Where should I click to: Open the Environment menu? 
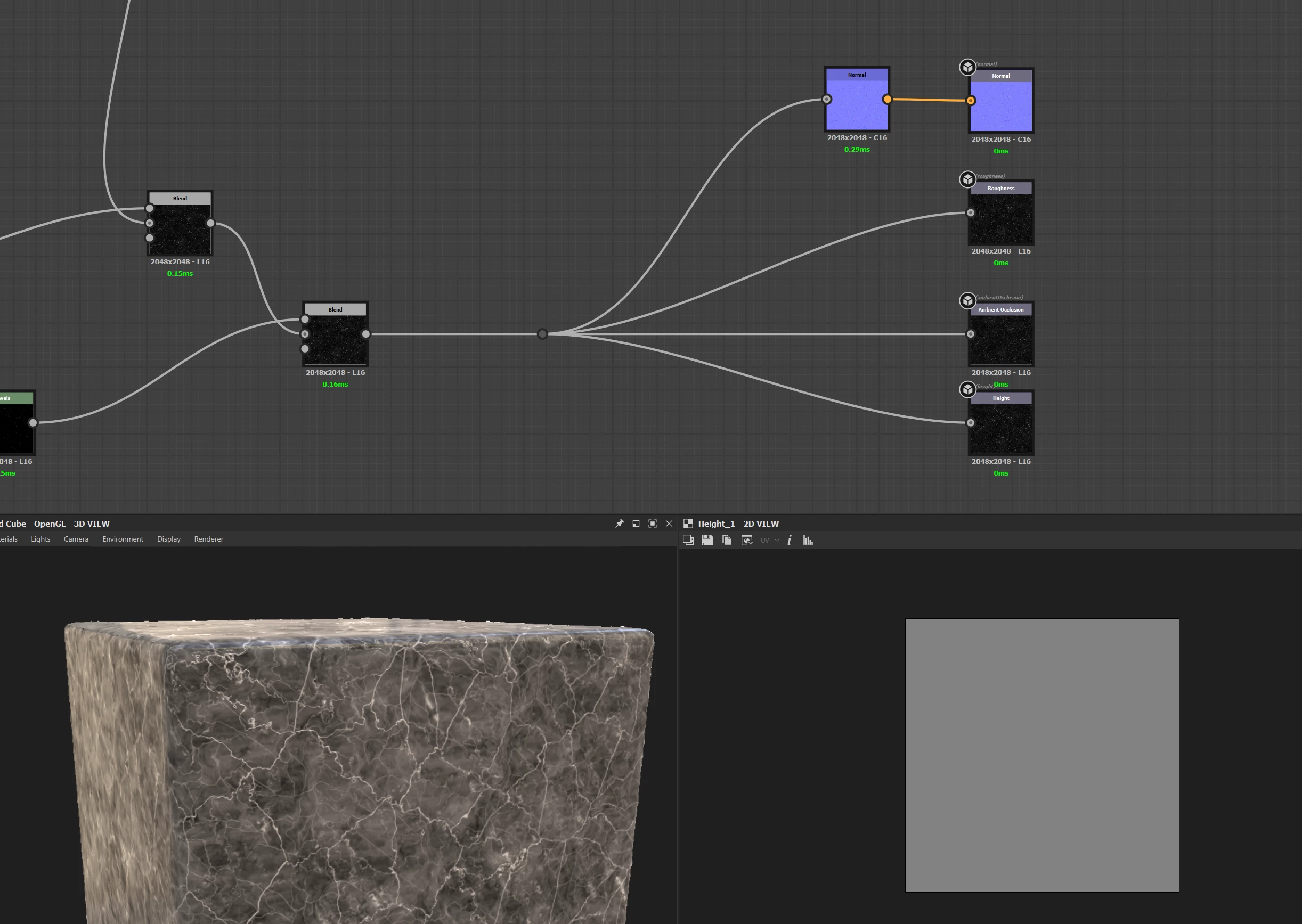click(x=123, y=539)
